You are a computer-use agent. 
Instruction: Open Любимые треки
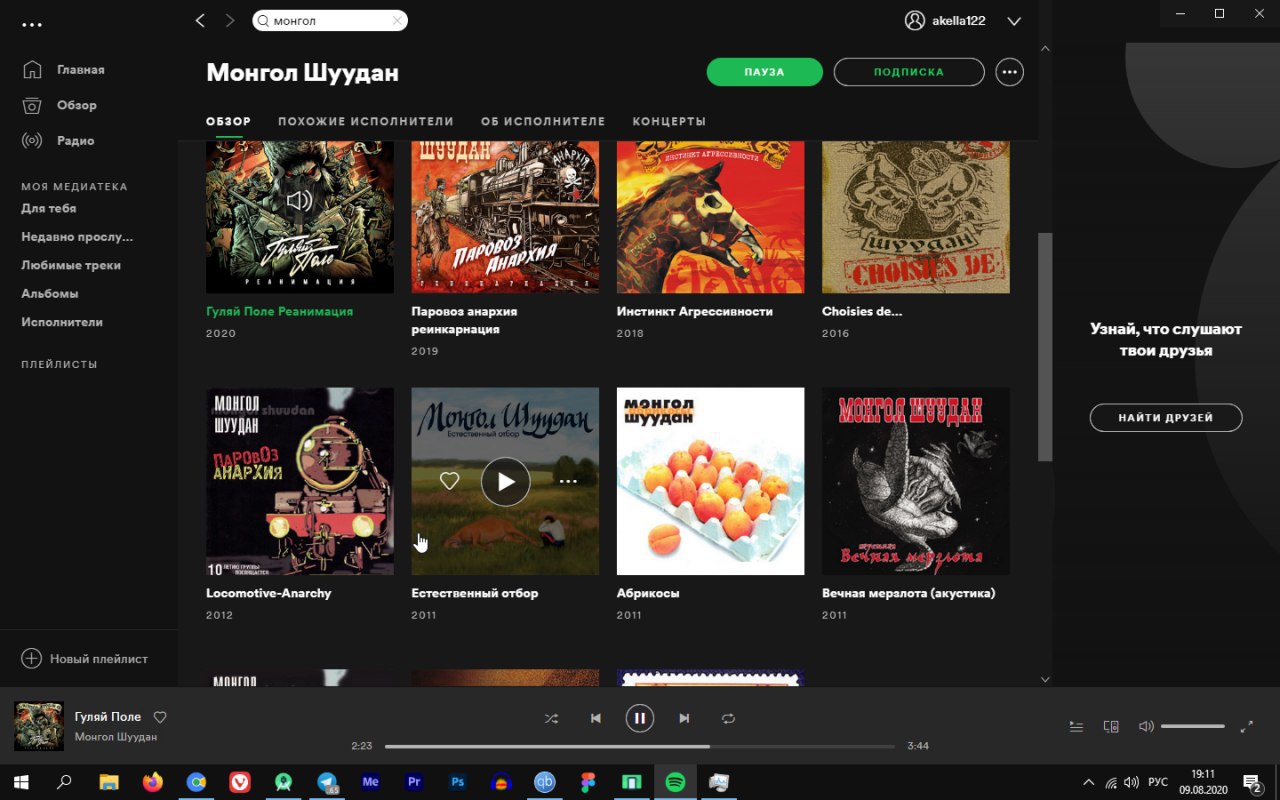click(x=71, y=266)
